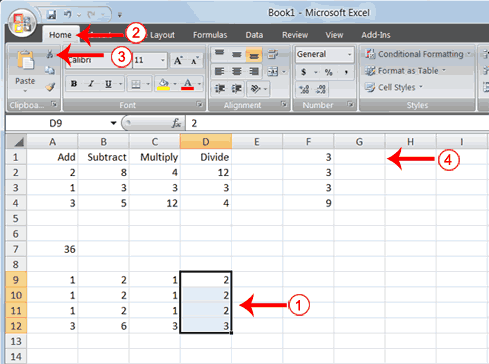Increase font size with Grow Font
Image resolution: width=489 pixels, height=364 pixels.
point(178,60)
